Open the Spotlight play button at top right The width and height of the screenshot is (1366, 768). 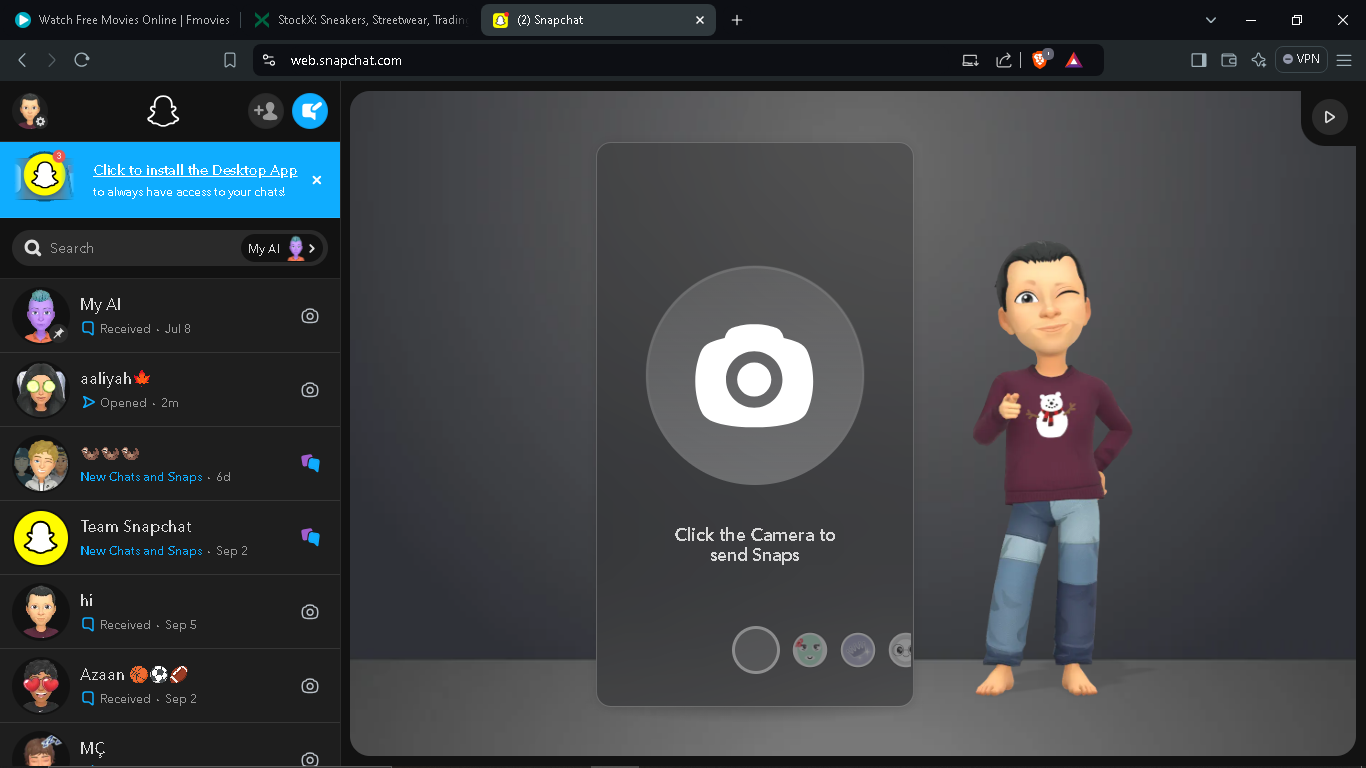coord(1329,117)
